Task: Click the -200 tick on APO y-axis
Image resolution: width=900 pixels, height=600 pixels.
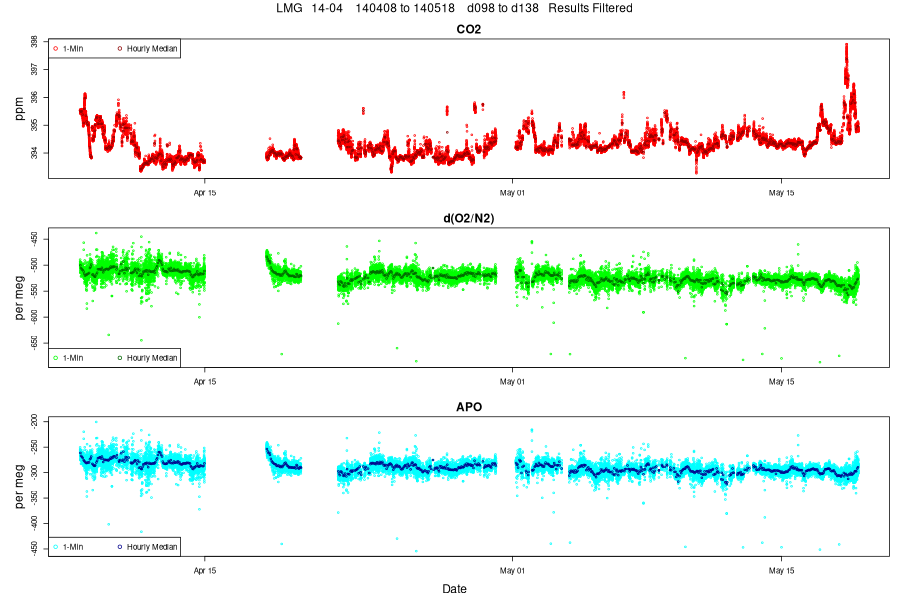Action: [34, 421]
